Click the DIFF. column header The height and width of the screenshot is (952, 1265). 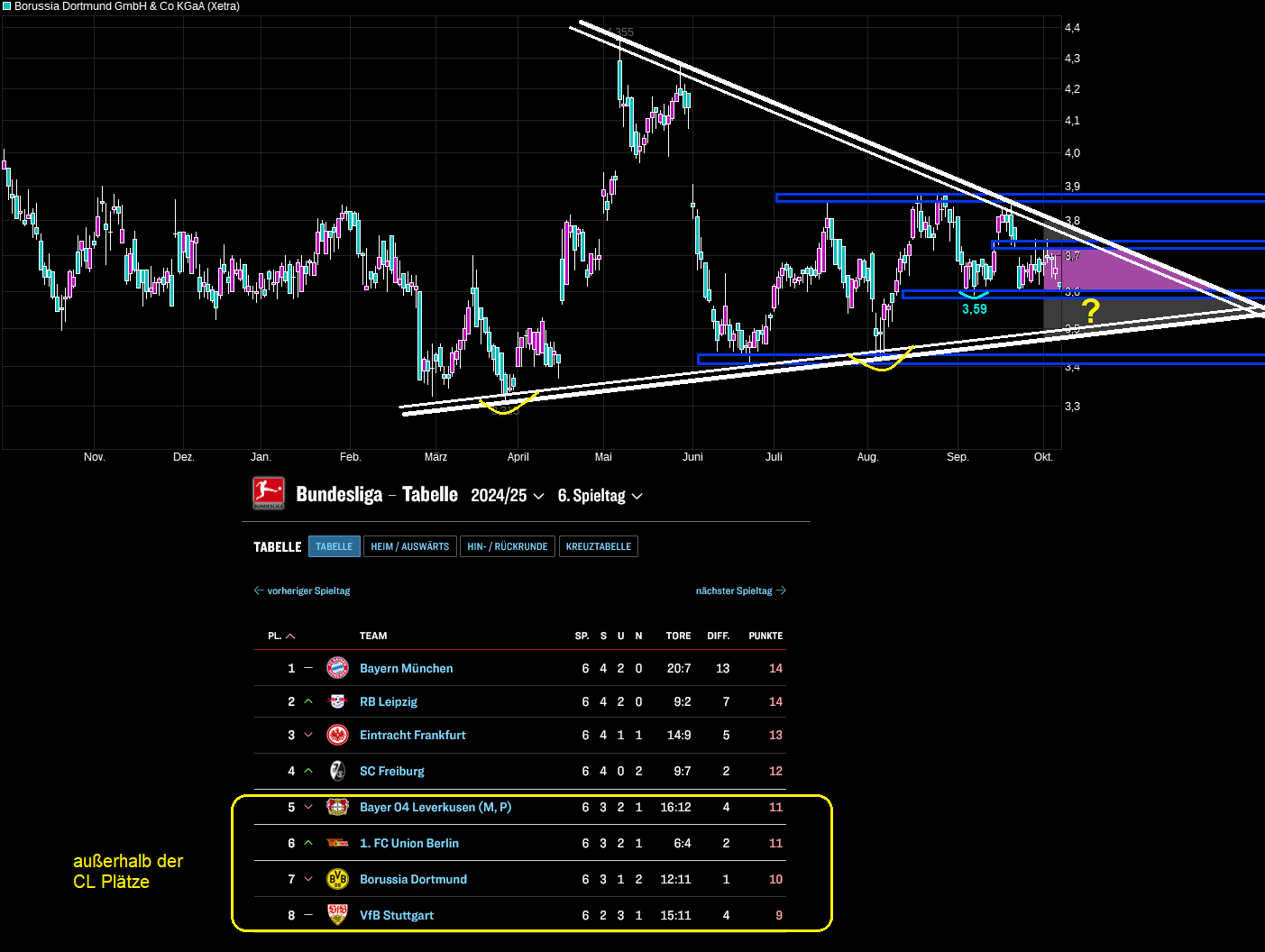(719, 636)
